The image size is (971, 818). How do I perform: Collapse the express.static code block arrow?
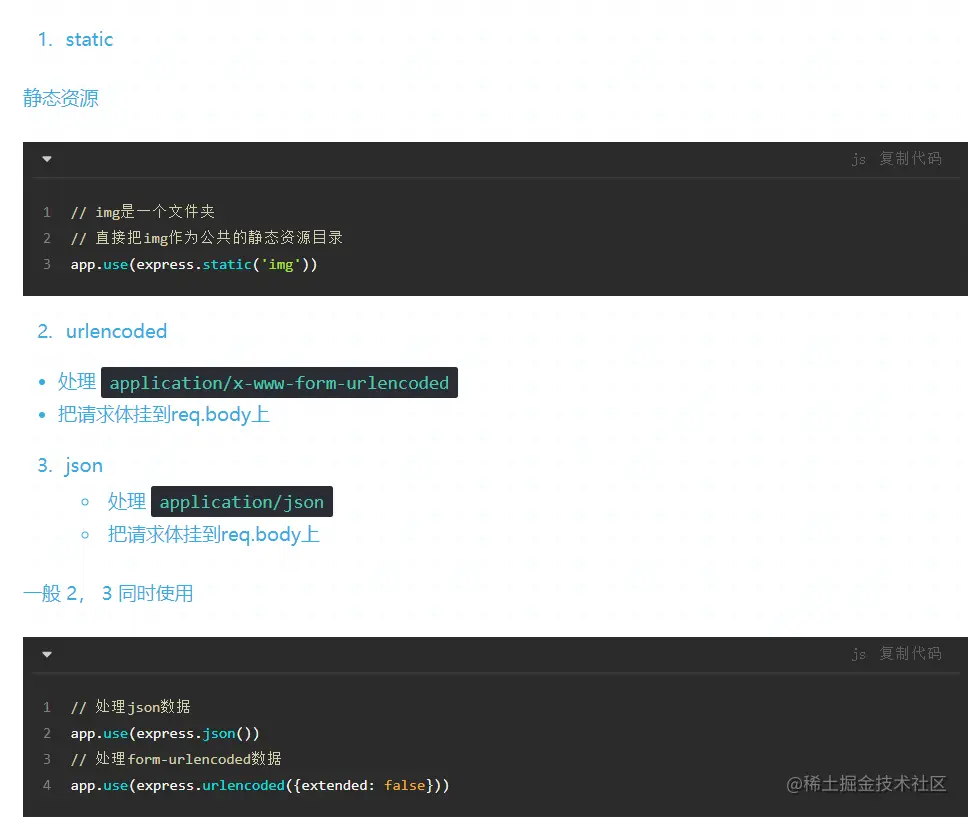click(x=47, y=159)
